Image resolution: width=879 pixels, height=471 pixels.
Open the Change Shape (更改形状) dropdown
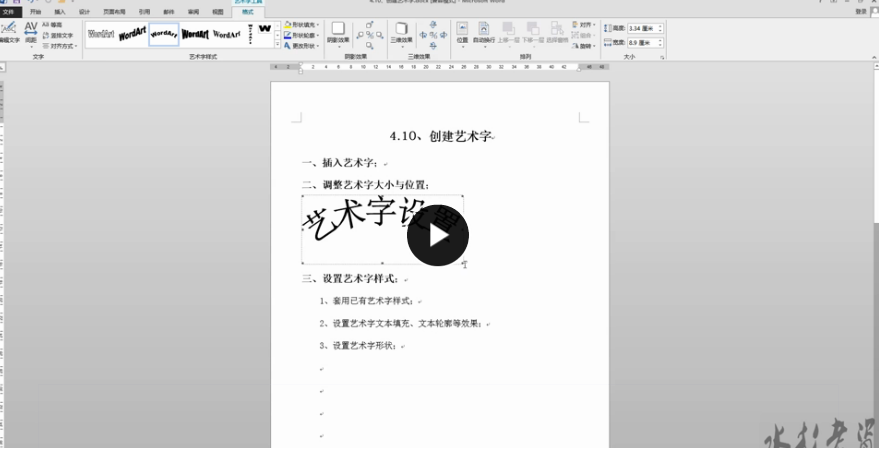(x=302, y=46)
